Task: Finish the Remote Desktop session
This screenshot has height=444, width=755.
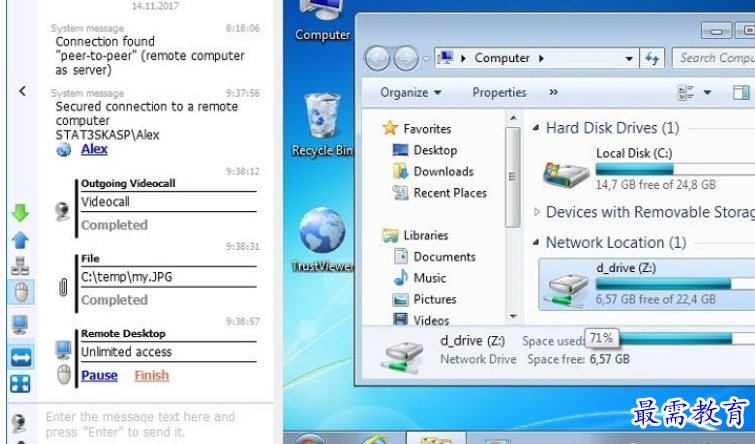Action: 151,376
